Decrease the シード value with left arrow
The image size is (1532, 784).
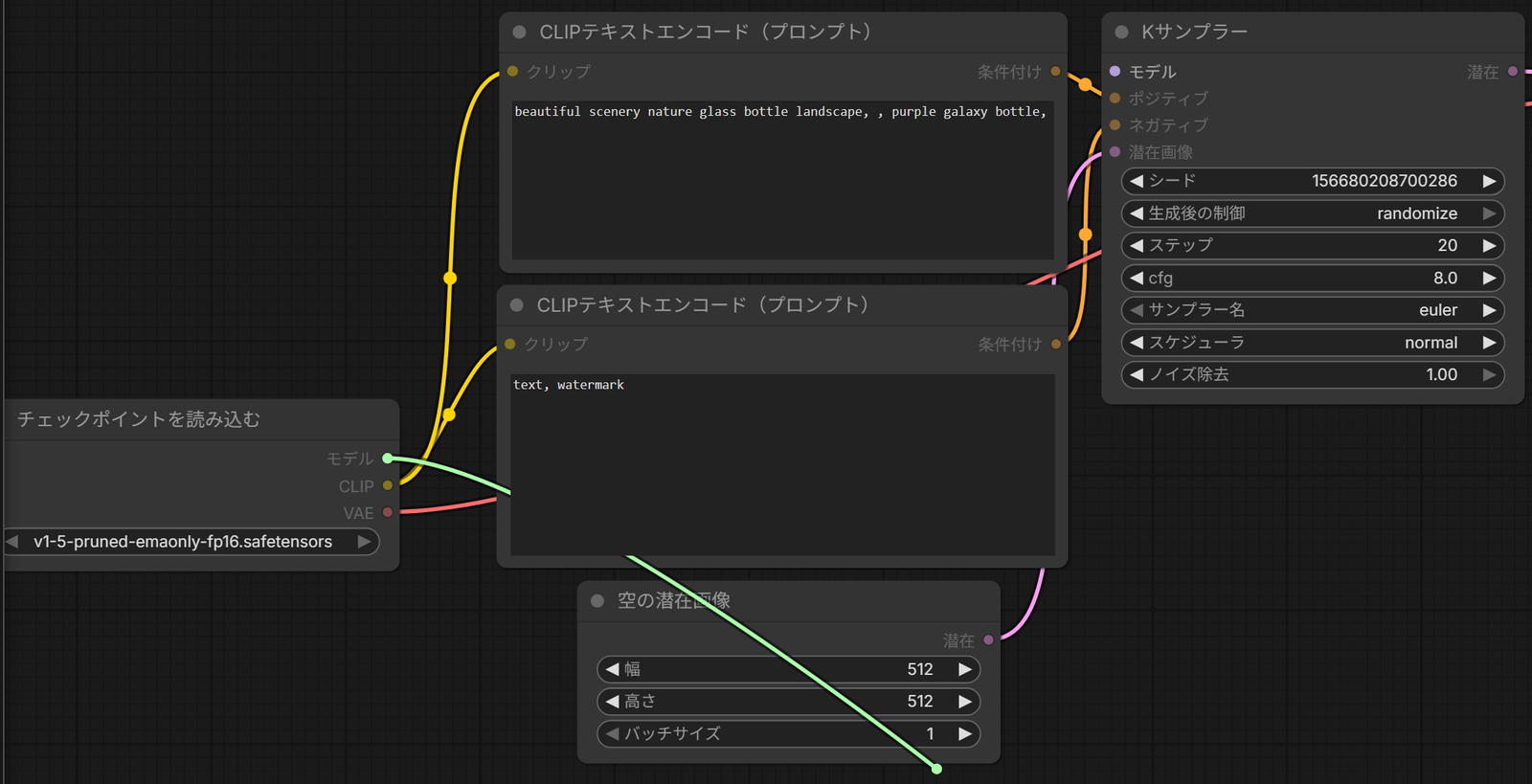pyautogui.click(x=1137, y=181)
